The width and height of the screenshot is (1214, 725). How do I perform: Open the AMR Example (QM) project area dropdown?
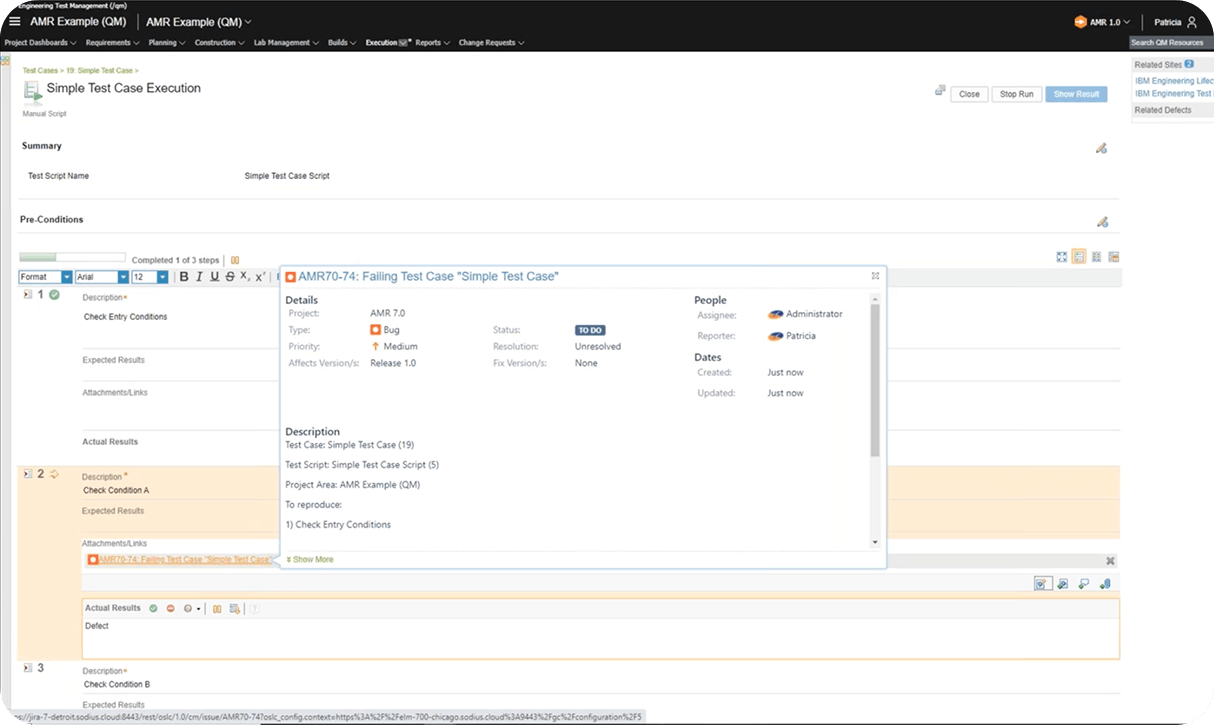pos(199,22)
